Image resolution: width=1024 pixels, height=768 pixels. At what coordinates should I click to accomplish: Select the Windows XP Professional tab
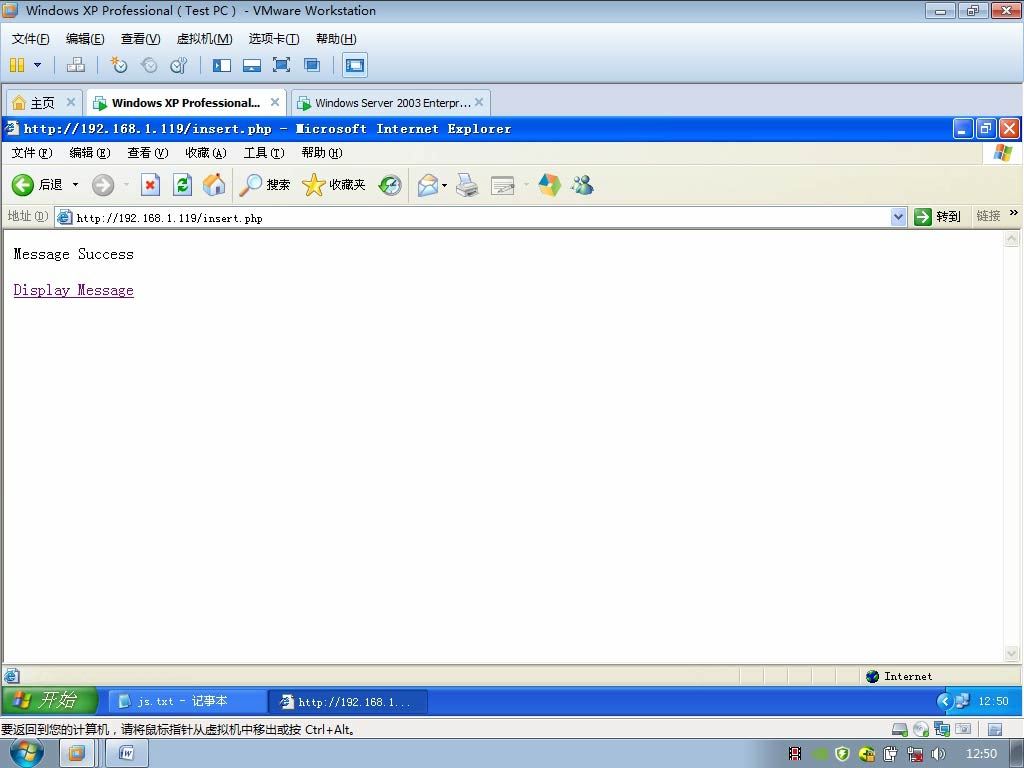185,103
